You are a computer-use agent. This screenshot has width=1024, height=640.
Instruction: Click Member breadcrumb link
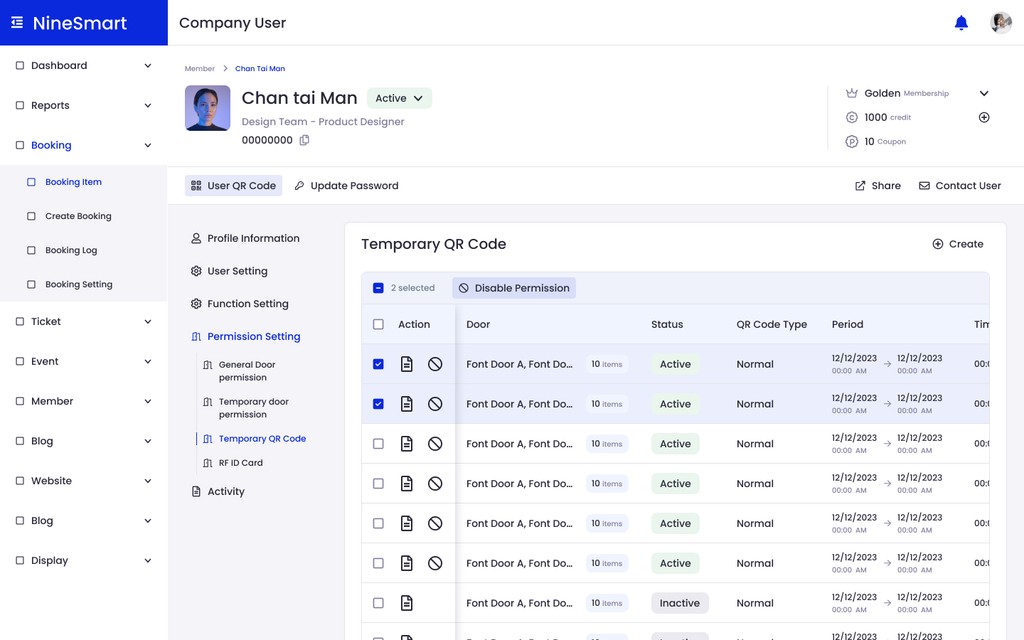click(x=199, y=69)
